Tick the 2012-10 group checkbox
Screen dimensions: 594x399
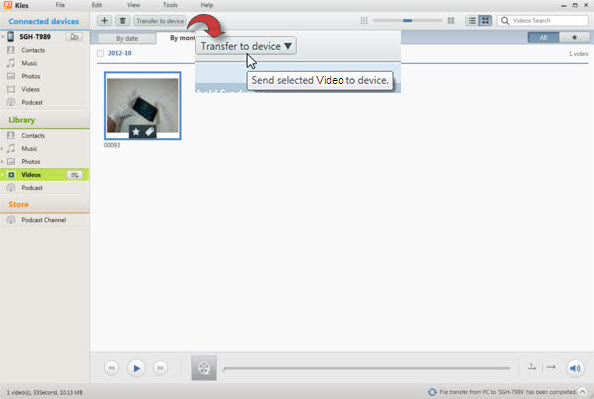tap(100, 53)
